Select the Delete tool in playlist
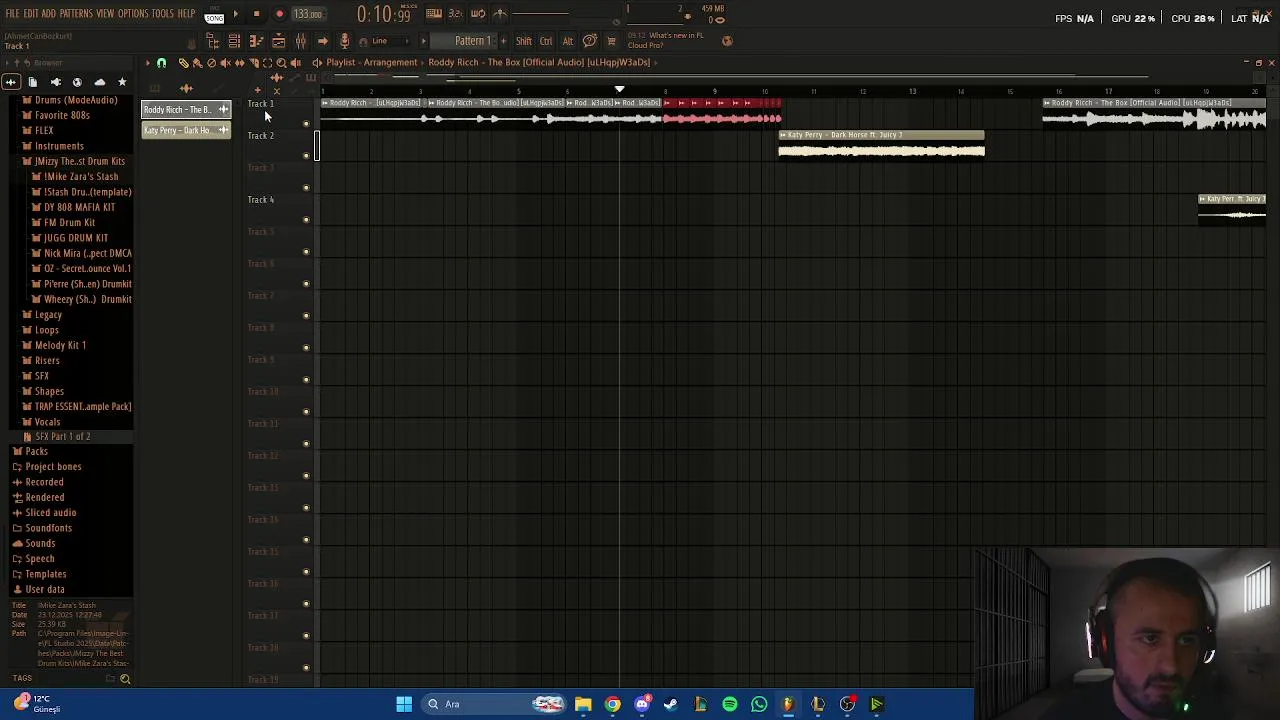This screenshot has width=1280, height=720. pos(211,62)
